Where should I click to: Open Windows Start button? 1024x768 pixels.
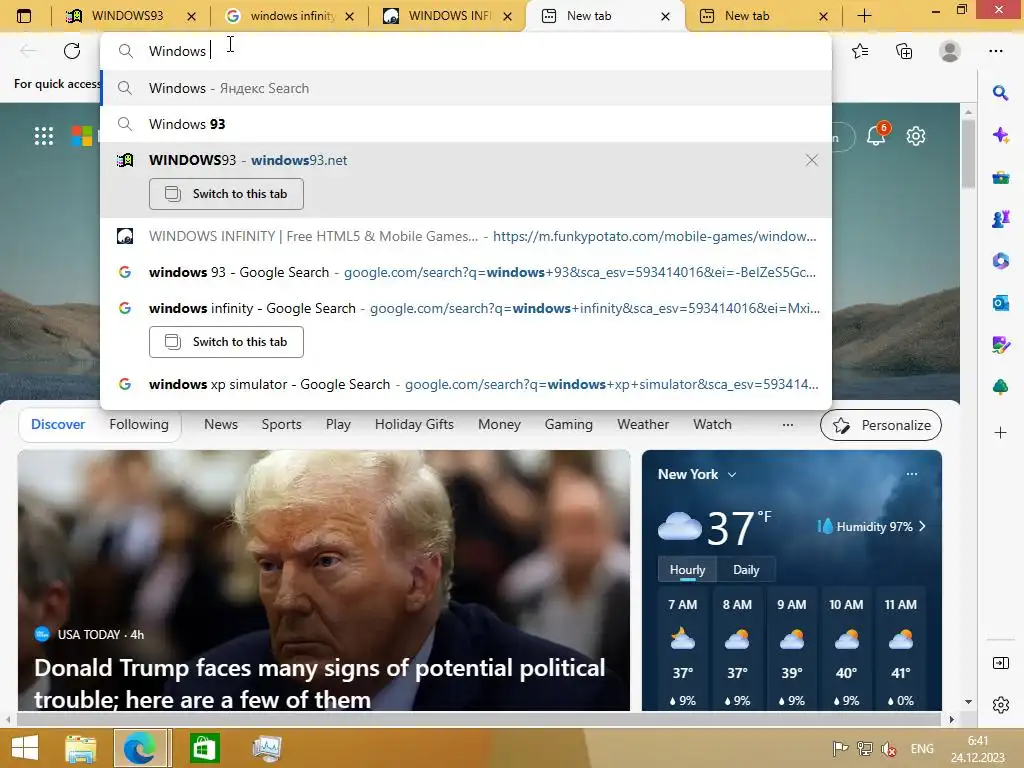coord(25,748)
